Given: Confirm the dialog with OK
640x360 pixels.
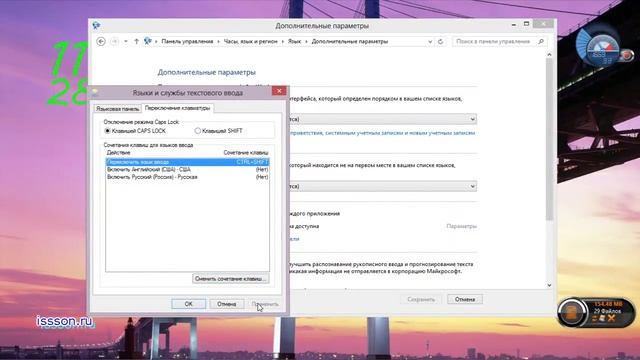Looking at the screenshot, I should (x=189, y=304).
